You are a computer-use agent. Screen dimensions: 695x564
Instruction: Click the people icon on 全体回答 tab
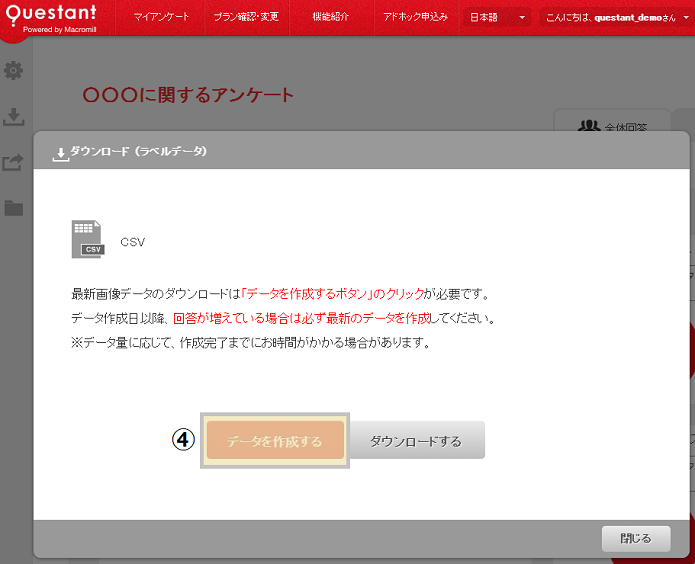[x=590, y=127]
